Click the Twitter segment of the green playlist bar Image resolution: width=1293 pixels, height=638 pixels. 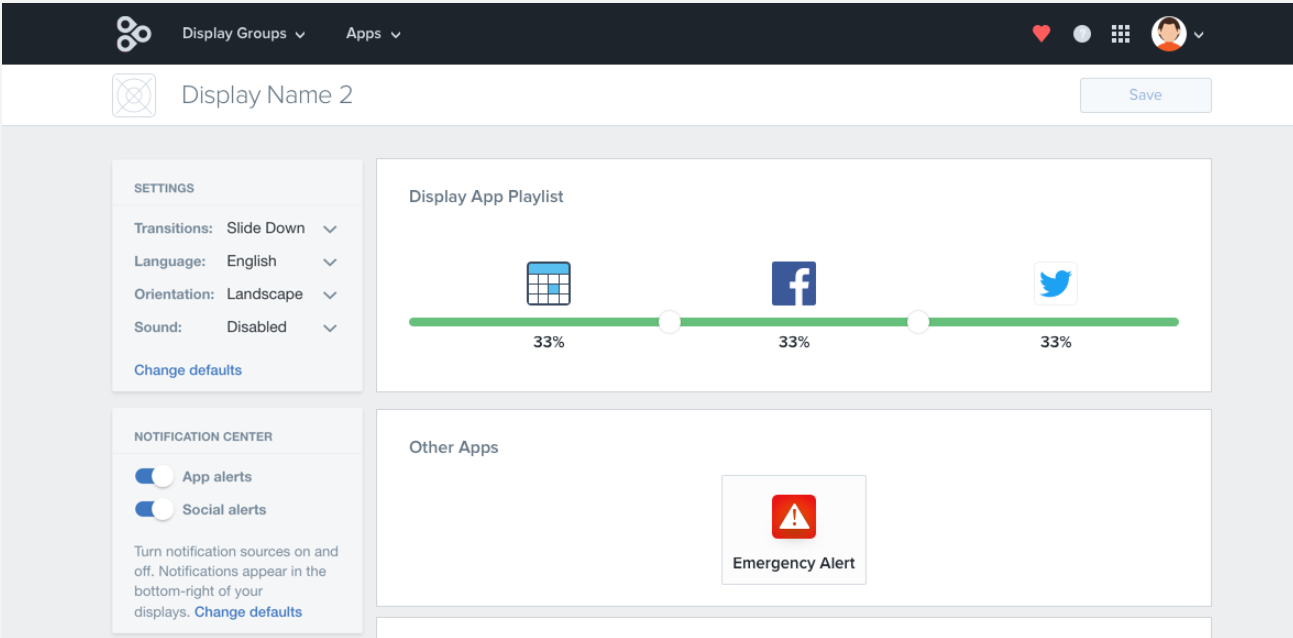click(x=1054, y=322)
